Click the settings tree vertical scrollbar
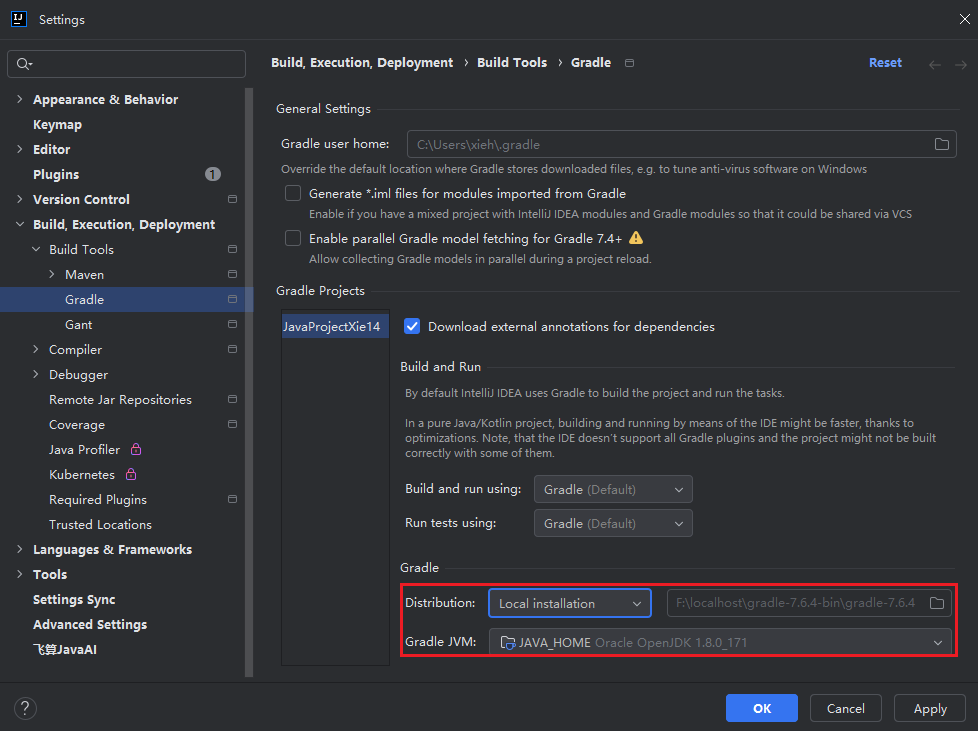978x731 pixels. tap(249, 382)
